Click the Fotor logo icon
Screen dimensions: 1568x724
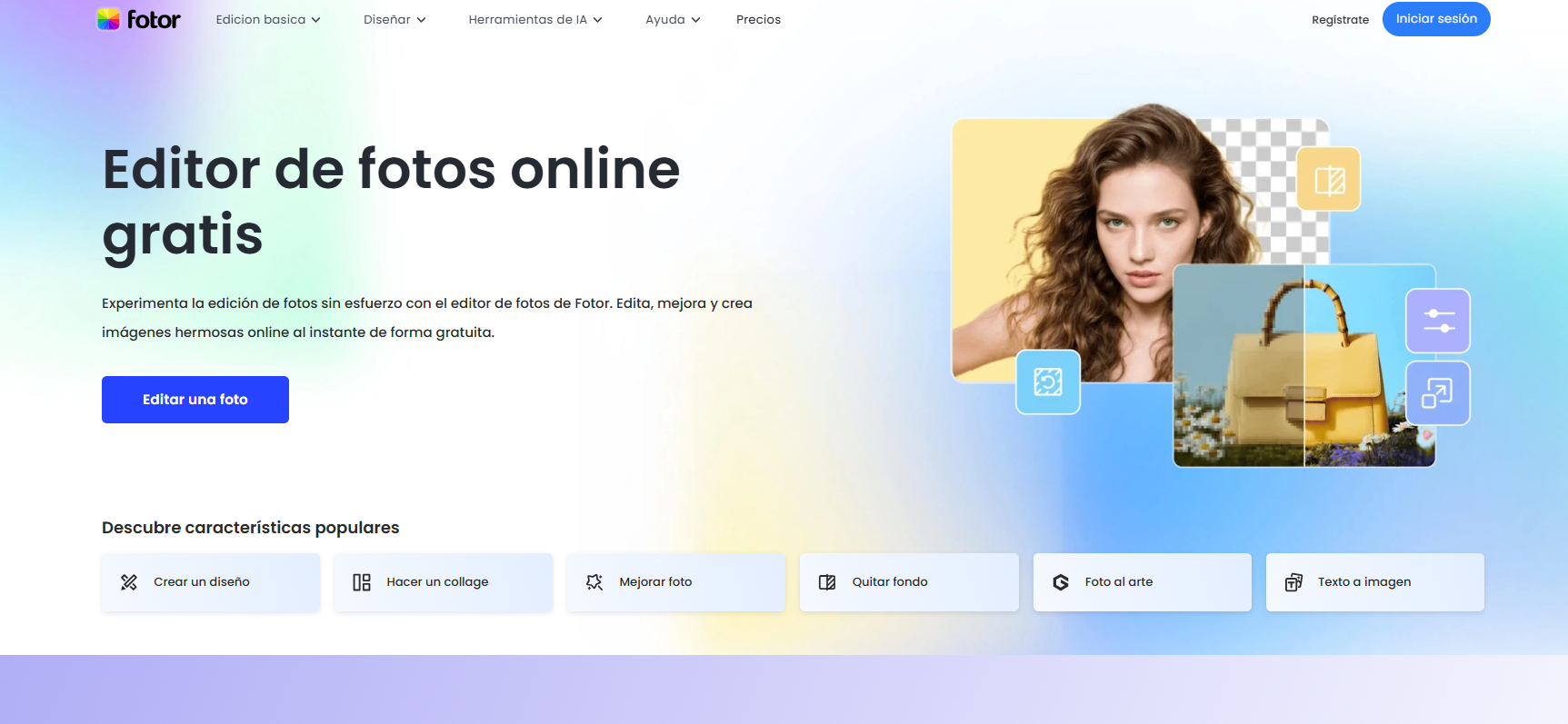[x=109, y=19]
